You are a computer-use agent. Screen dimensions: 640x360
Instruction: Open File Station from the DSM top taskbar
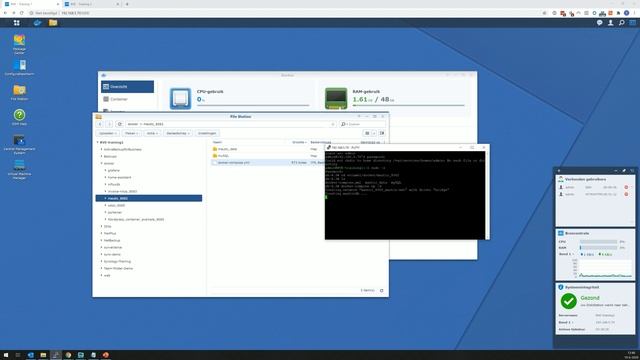pyautogui.click(x=53, y=23)
